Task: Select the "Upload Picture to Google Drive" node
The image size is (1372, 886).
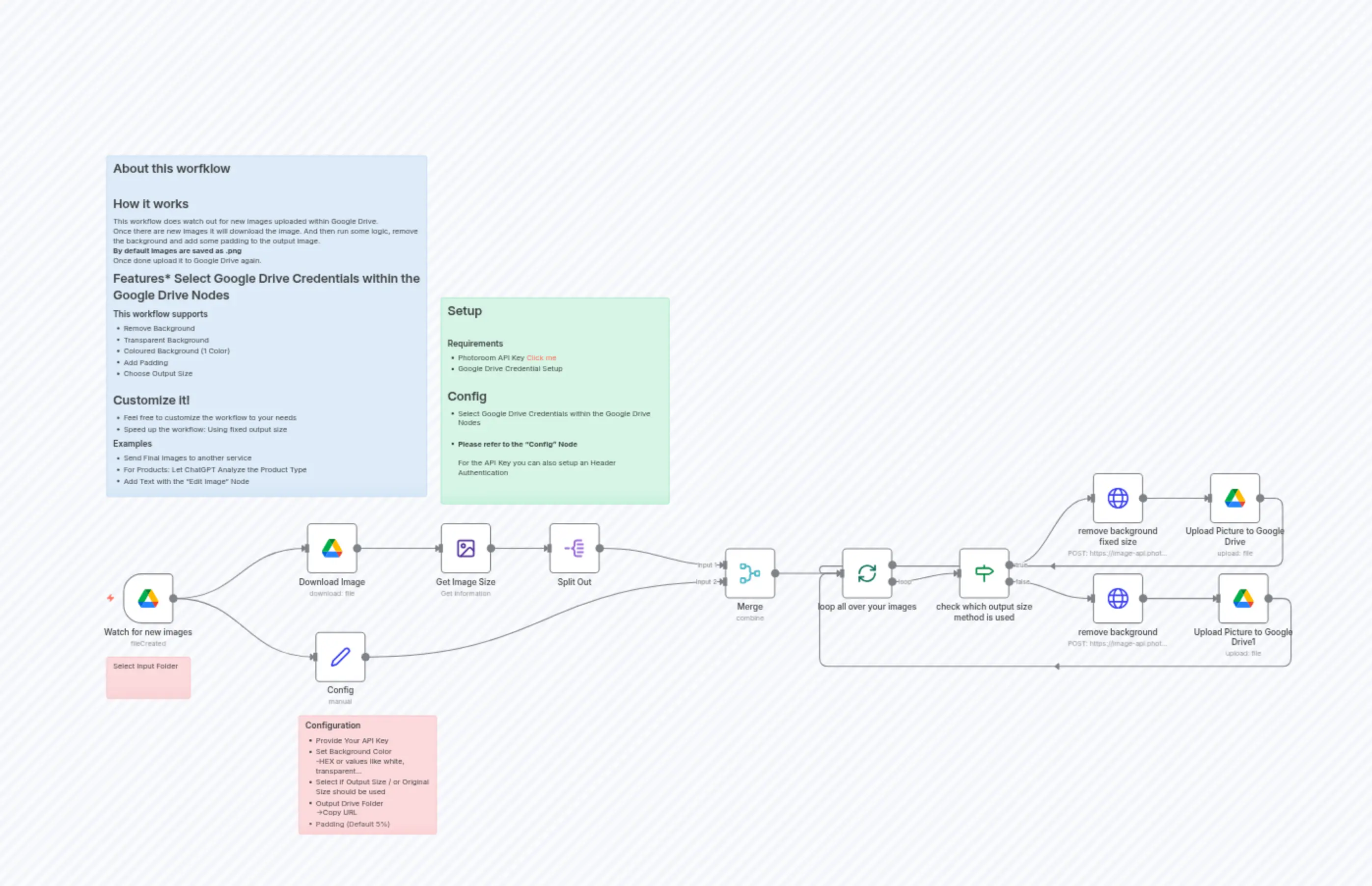Action: [1235, 498]
